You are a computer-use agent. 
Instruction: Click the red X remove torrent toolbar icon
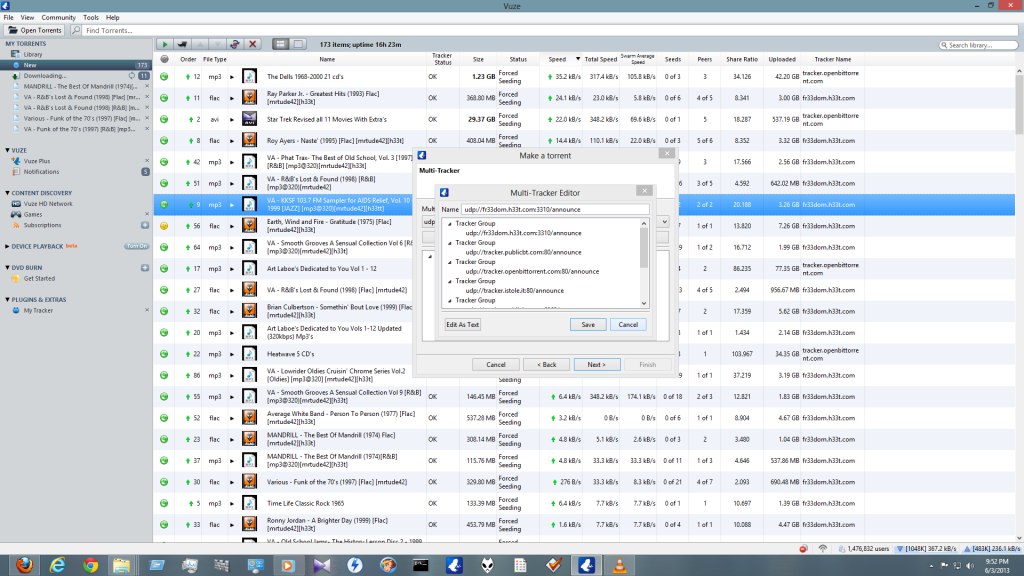[253, 44]
